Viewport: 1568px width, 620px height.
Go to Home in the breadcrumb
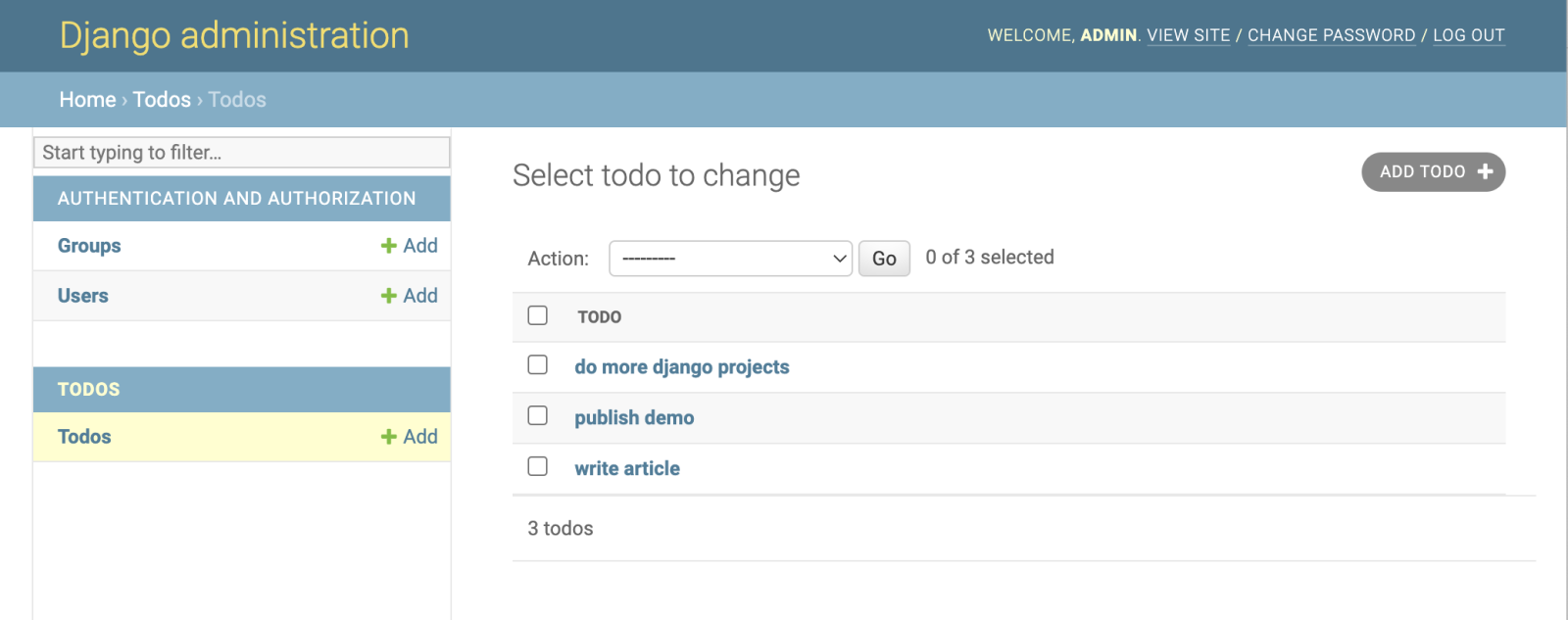(87, 100)
